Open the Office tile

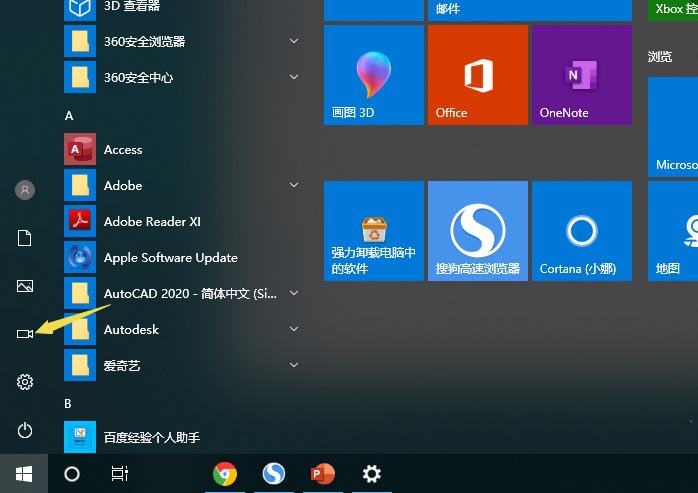coord(478,75)
